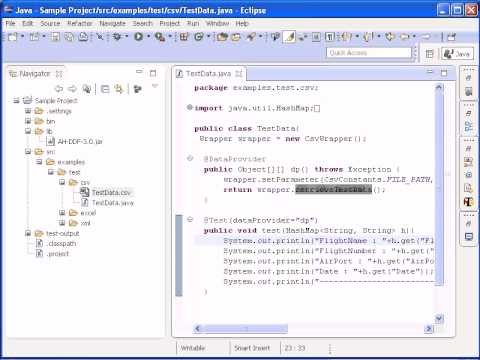480x360 pixels.
Task: Collapse the @Test method fold marker
Action: click(190, 219)
